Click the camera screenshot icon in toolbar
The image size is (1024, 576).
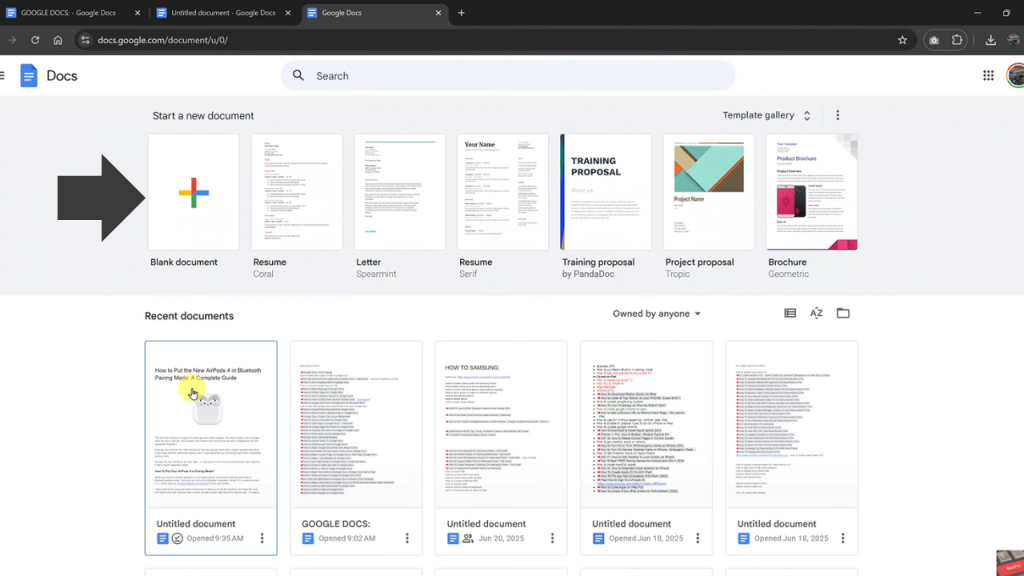pyautogui.click(x=934, y=40)
